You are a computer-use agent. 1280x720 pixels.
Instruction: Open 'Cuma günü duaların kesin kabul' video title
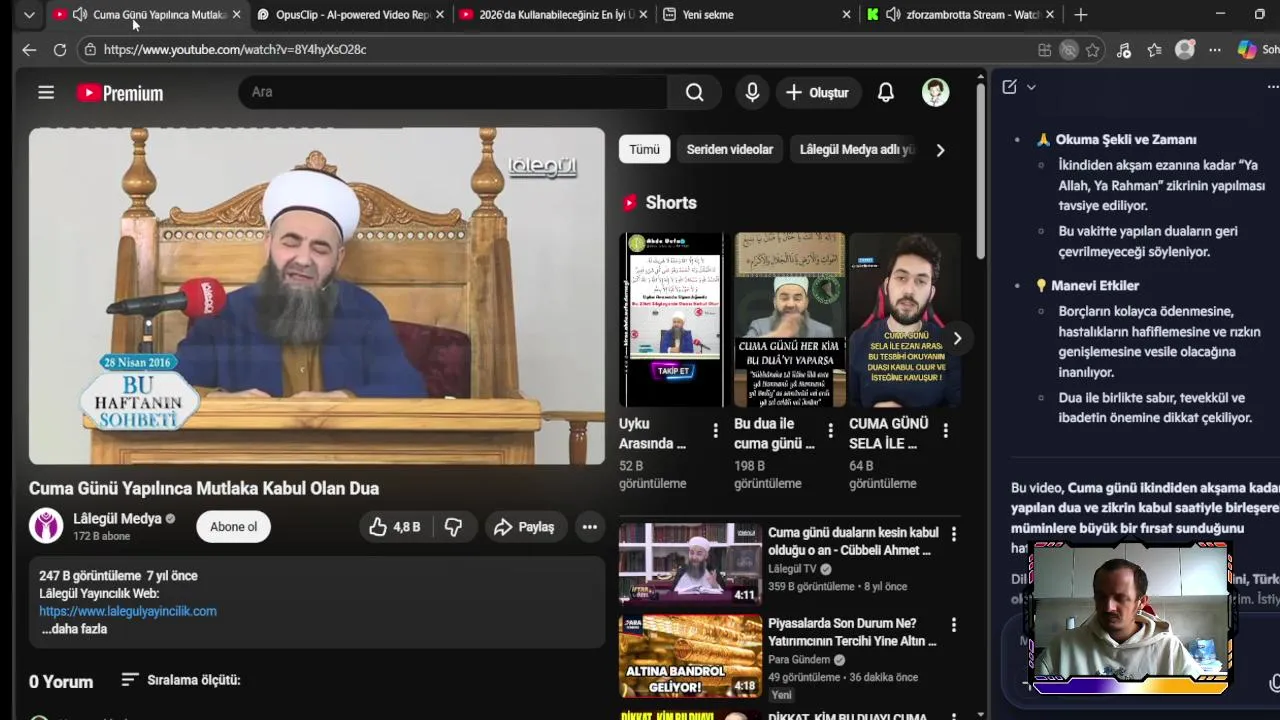tap(853, 541)
